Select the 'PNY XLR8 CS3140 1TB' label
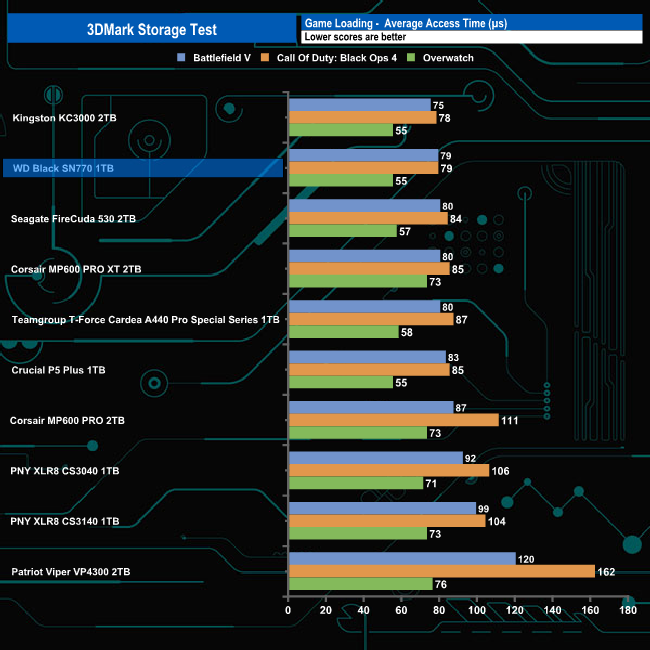Viewport: 650px width, 650px height. click(65, 521)
